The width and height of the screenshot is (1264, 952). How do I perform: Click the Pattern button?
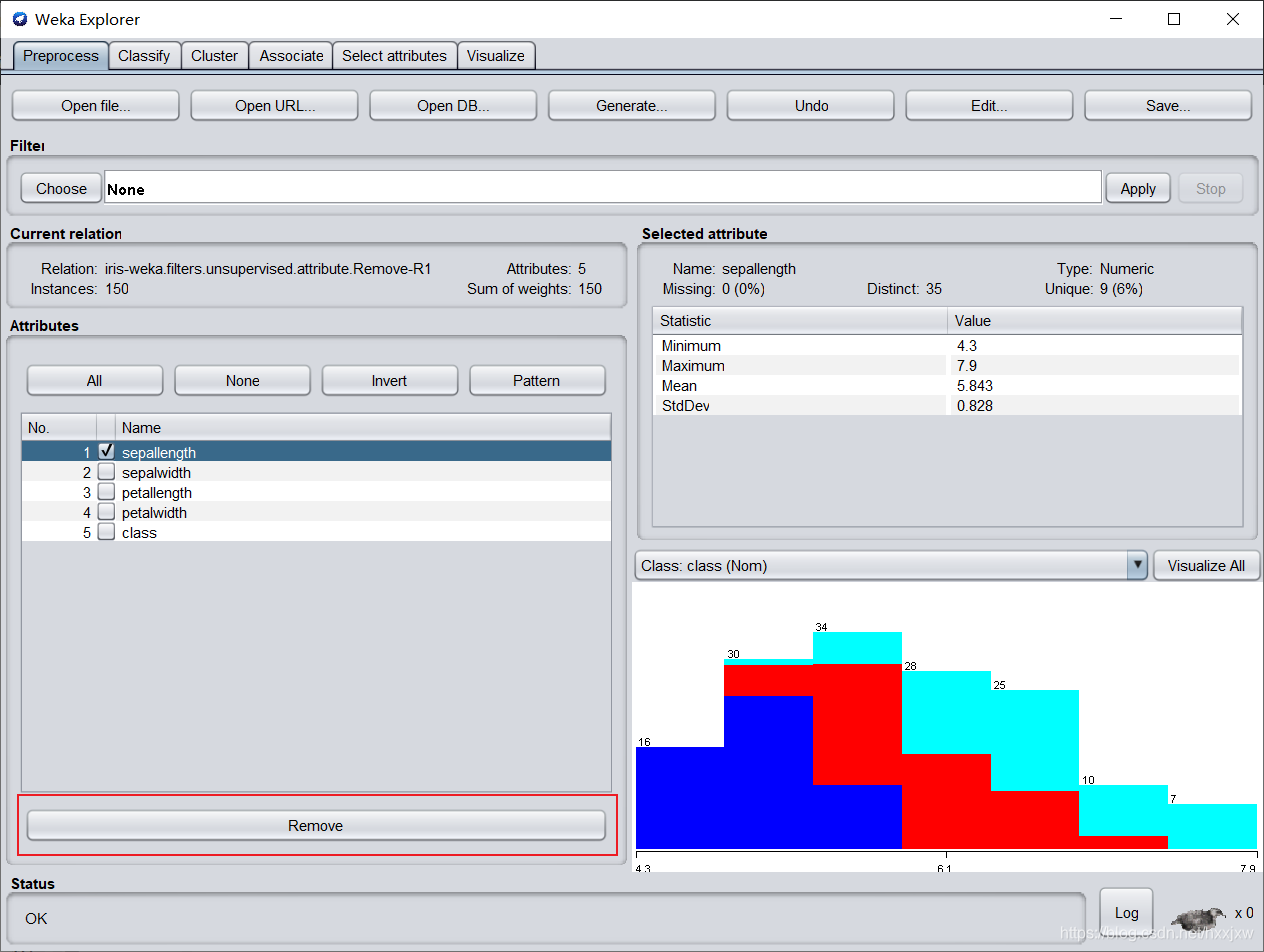[537, 380]
